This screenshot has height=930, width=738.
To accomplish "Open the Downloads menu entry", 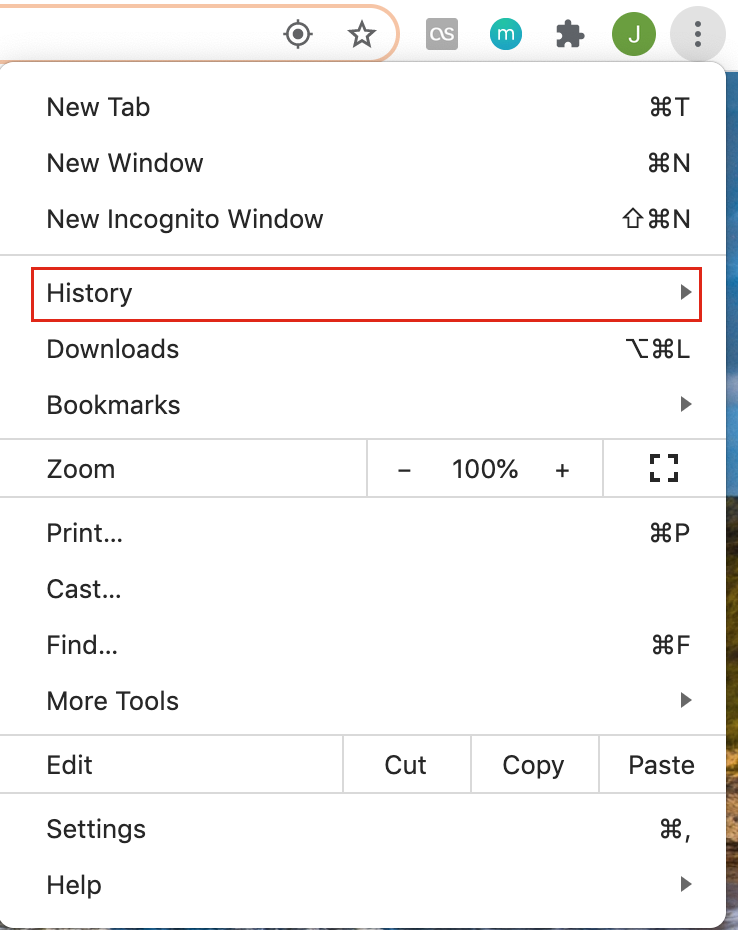I will [363, 349].
